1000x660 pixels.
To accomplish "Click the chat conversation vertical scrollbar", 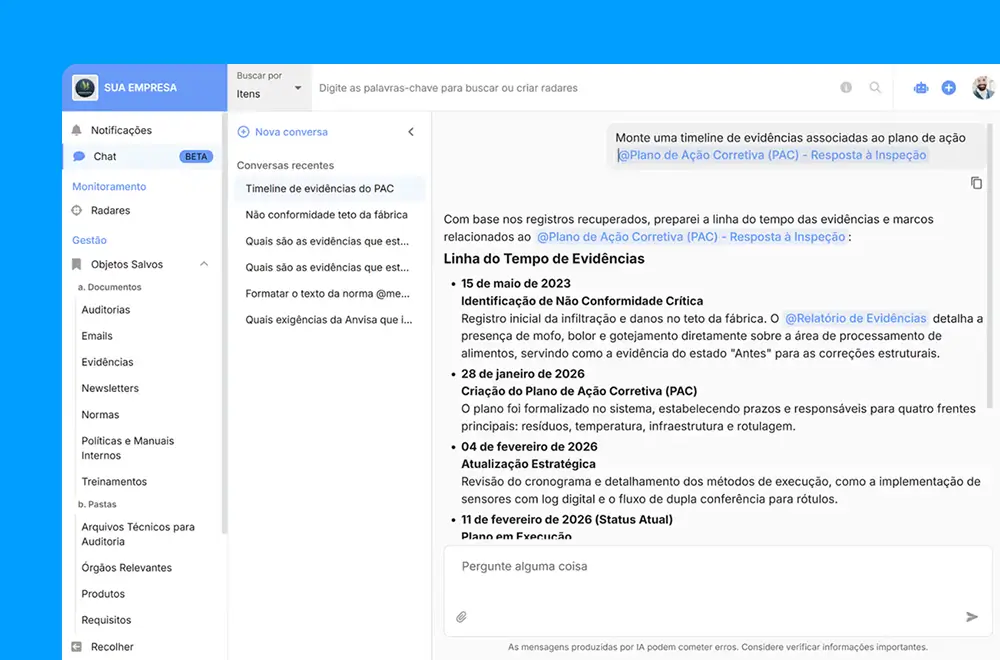I will [x=989, y=265].
